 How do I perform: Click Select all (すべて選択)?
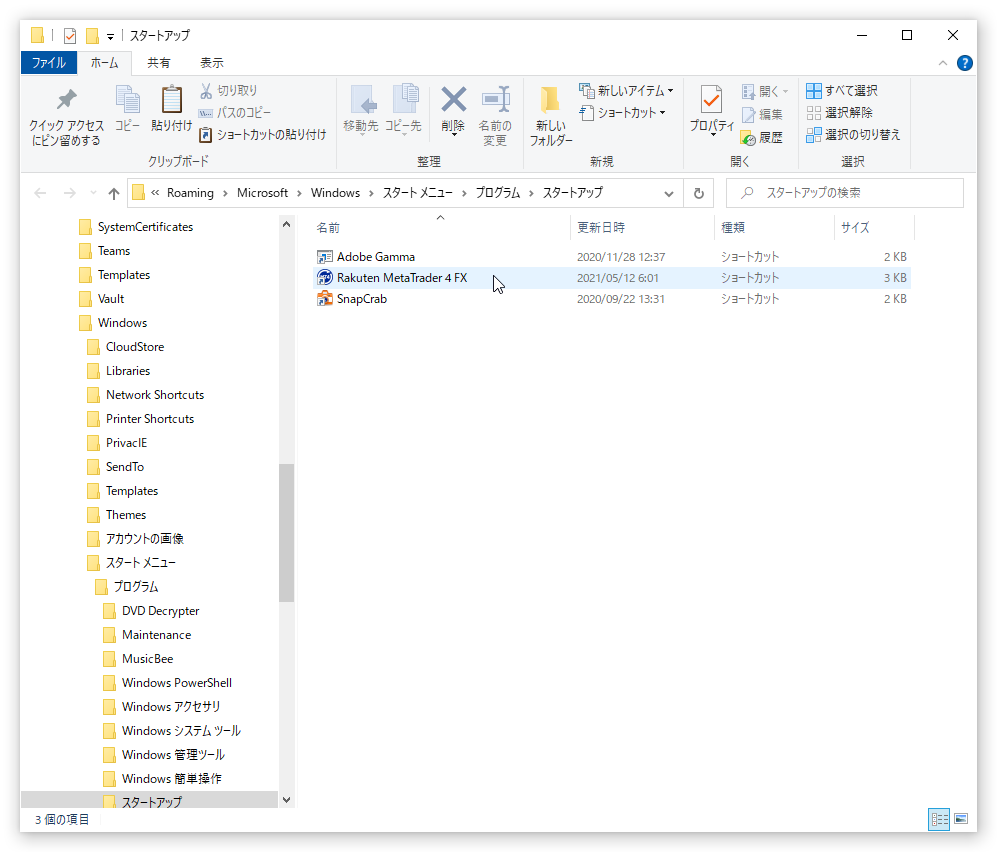click(842, 90)
